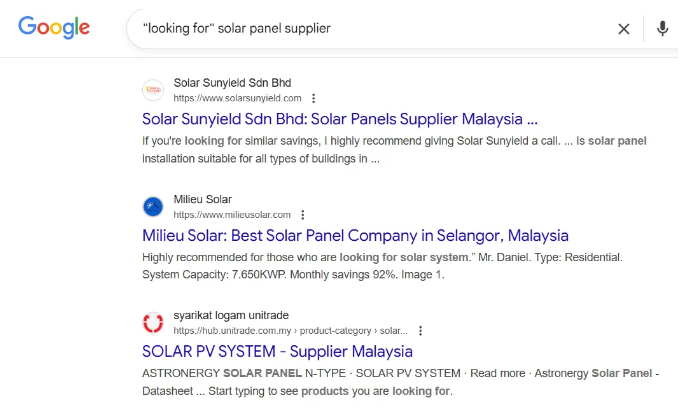The image size is (693, 416).
Task: Open Milieu Solar Best Solar Panel link
Action: coord(355,236)
